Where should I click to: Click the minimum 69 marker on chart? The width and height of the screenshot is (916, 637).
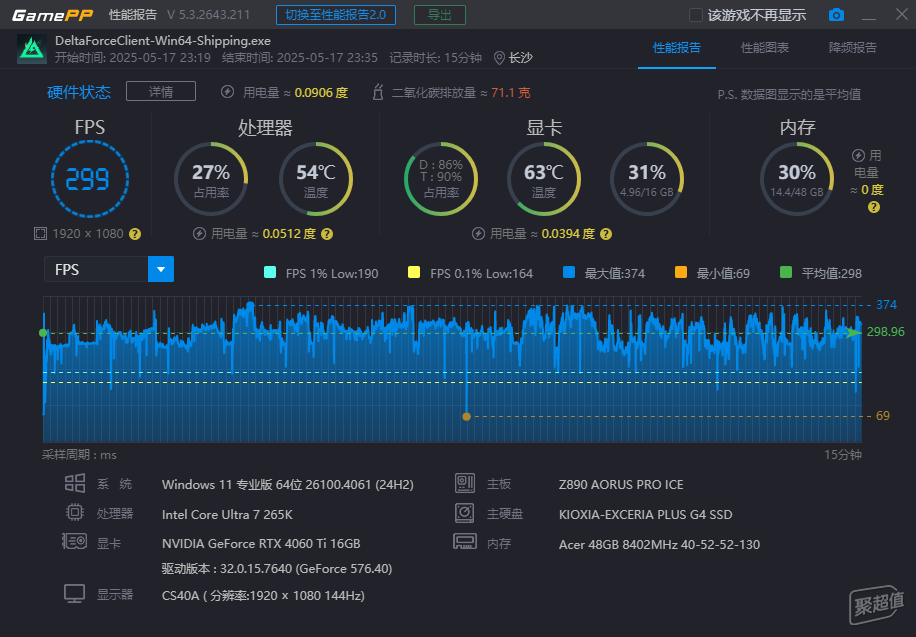(466, 417)
